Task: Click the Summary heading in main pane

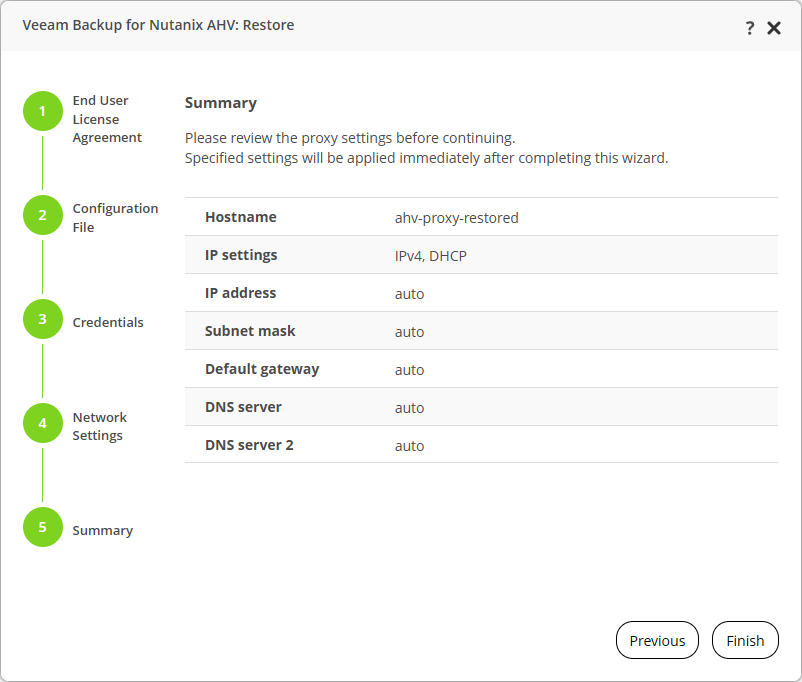Action: [x=221, y=103]
